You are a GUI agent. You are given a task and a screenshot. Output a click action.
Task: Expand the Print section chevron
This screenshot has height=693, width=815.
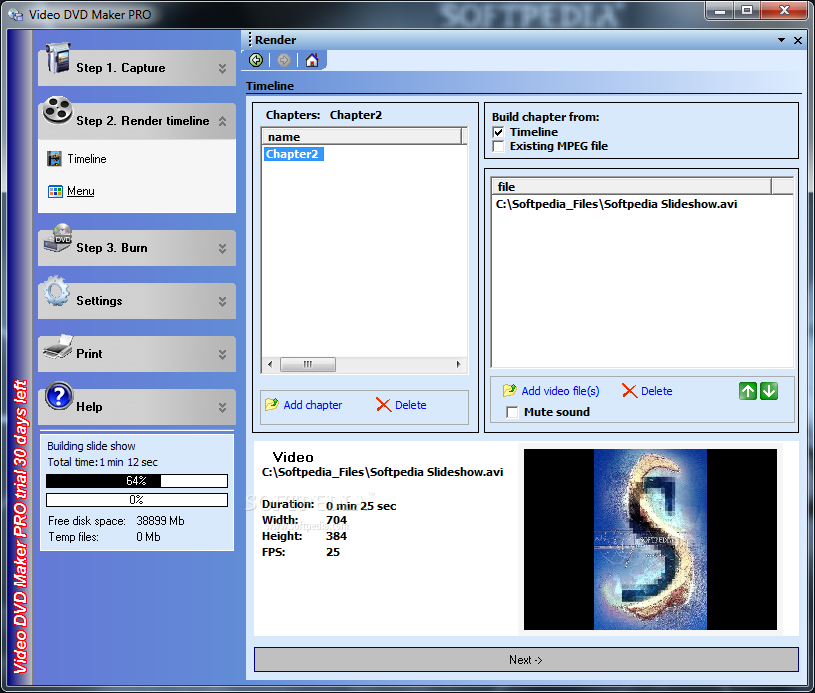(222, 355)
